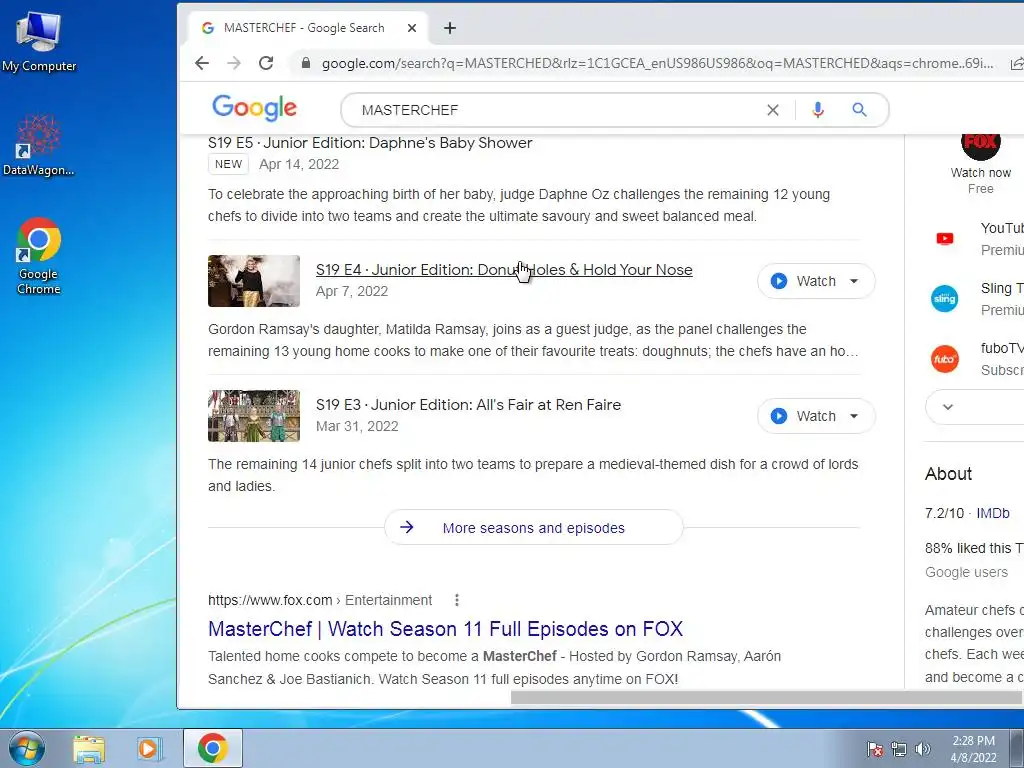Select the DataWagon desktop shortcut
Image resolution: width=1024 pixels, height=768 pixels.
[x=39, y=145]
